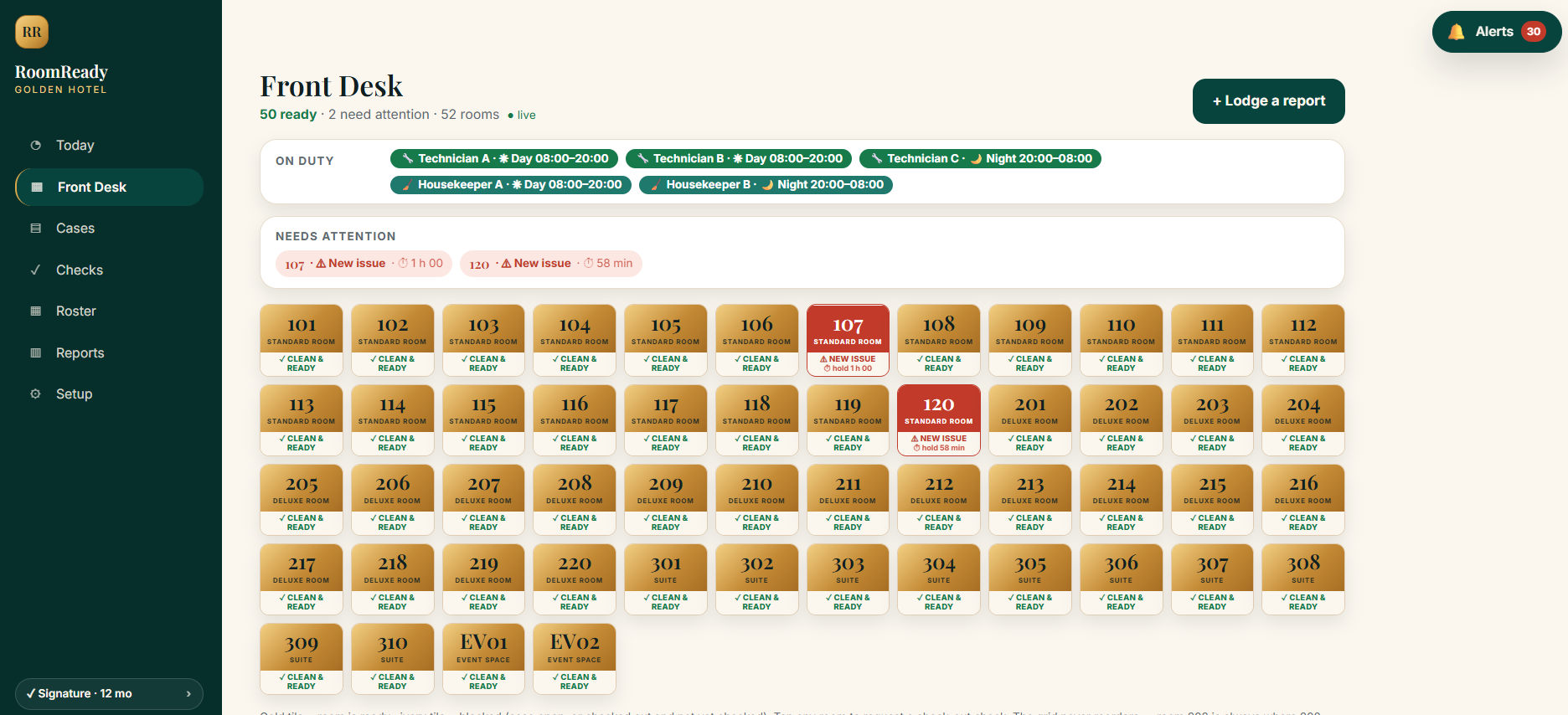1568x715 pixels.
Task: Select deluxe room 208 tile
Action: [x=575, y=499]
